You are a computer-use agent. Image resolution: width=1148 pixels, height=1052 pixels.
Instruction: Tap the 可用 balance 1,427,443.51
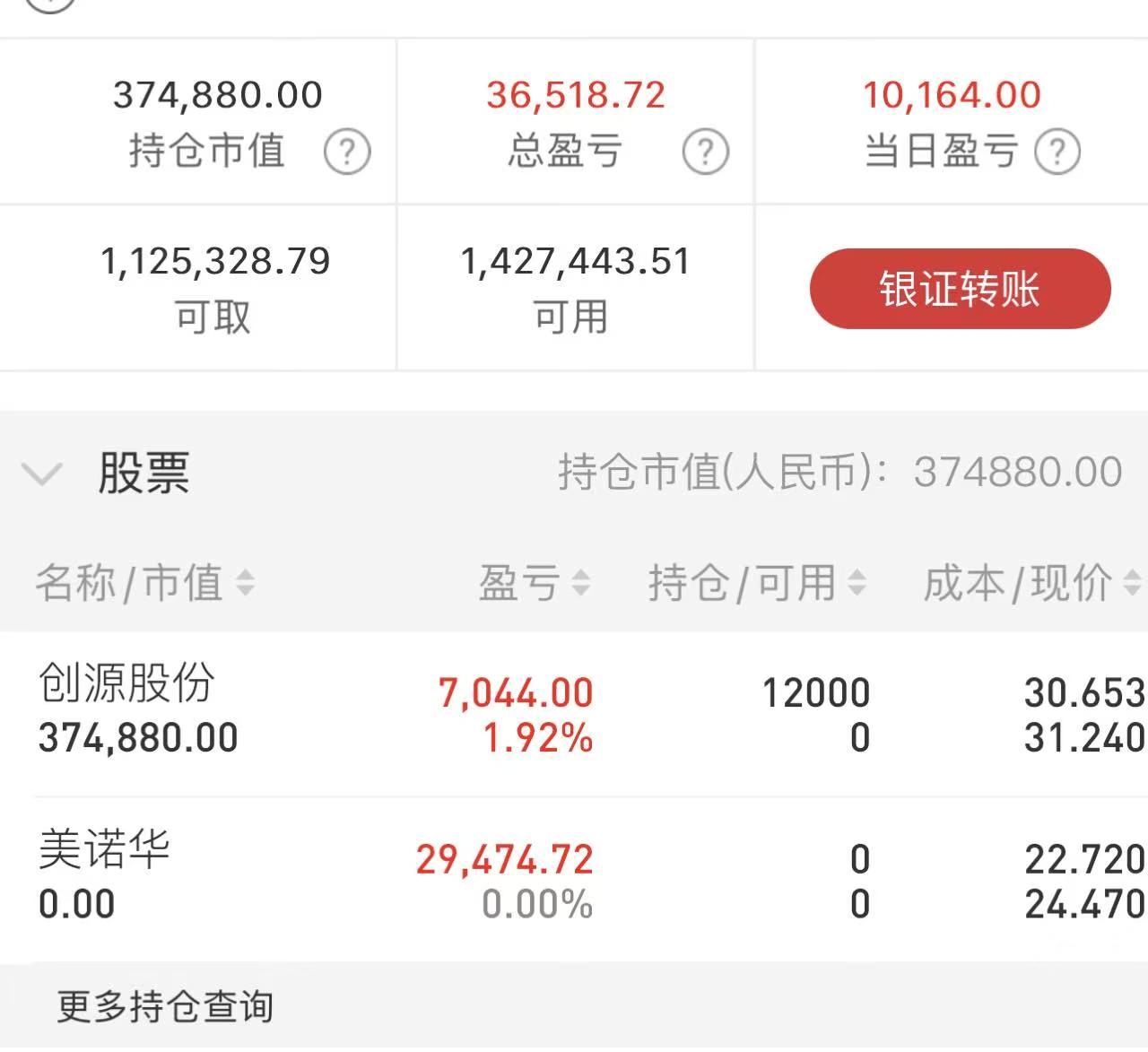click(575, 262)
